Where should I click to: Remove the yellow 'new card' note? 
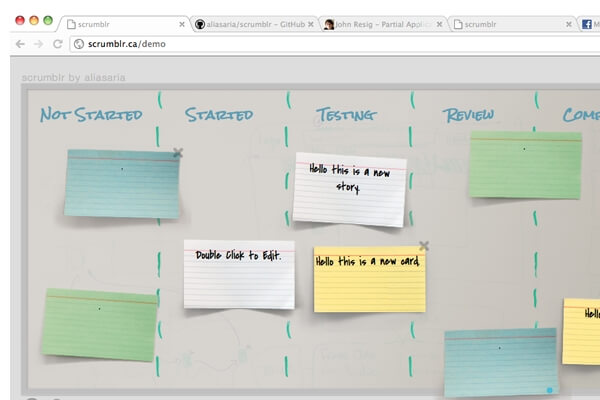(x=424, y=246)
